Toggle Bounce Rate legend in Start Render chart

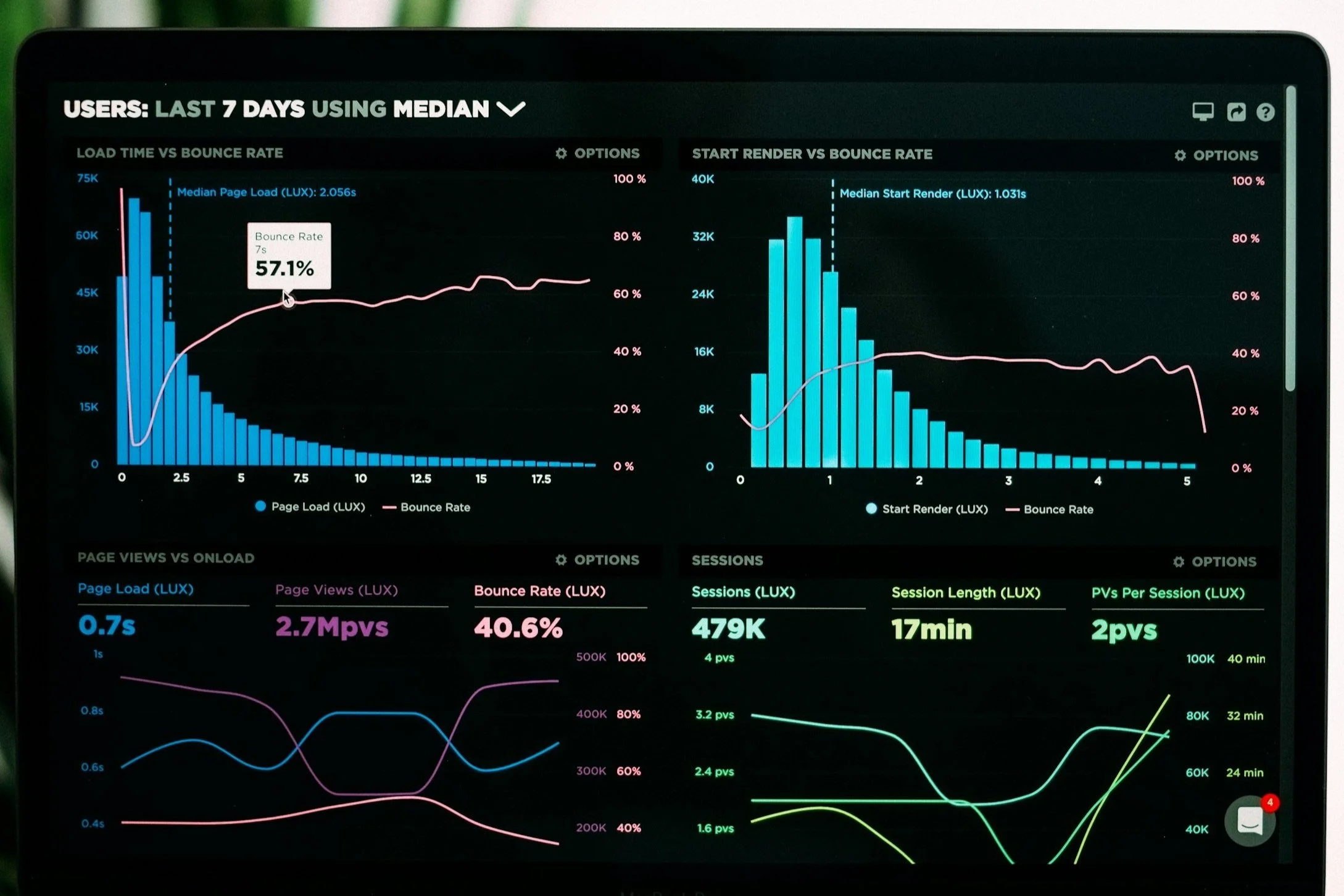tap(1050, 510)
